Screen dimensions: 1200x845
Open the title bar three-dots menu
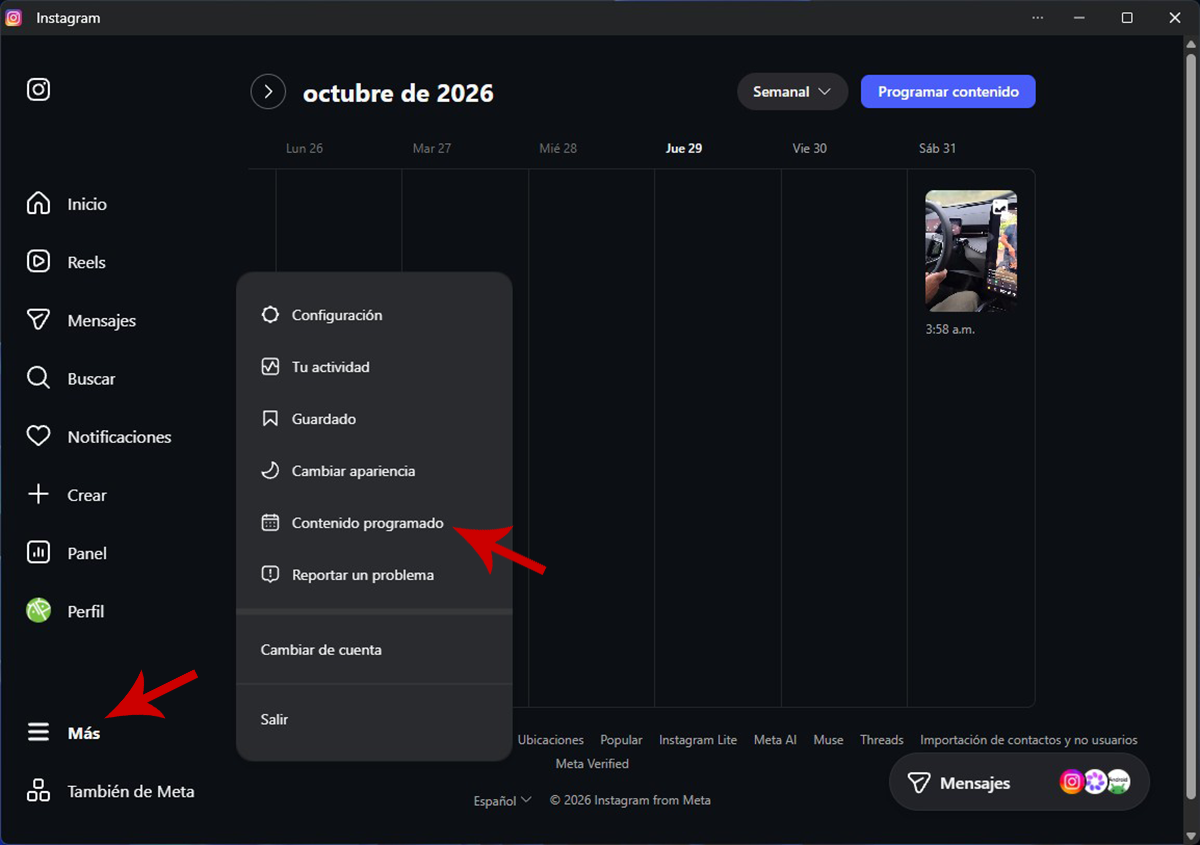pyautogui.click(x=1038, y=18)
